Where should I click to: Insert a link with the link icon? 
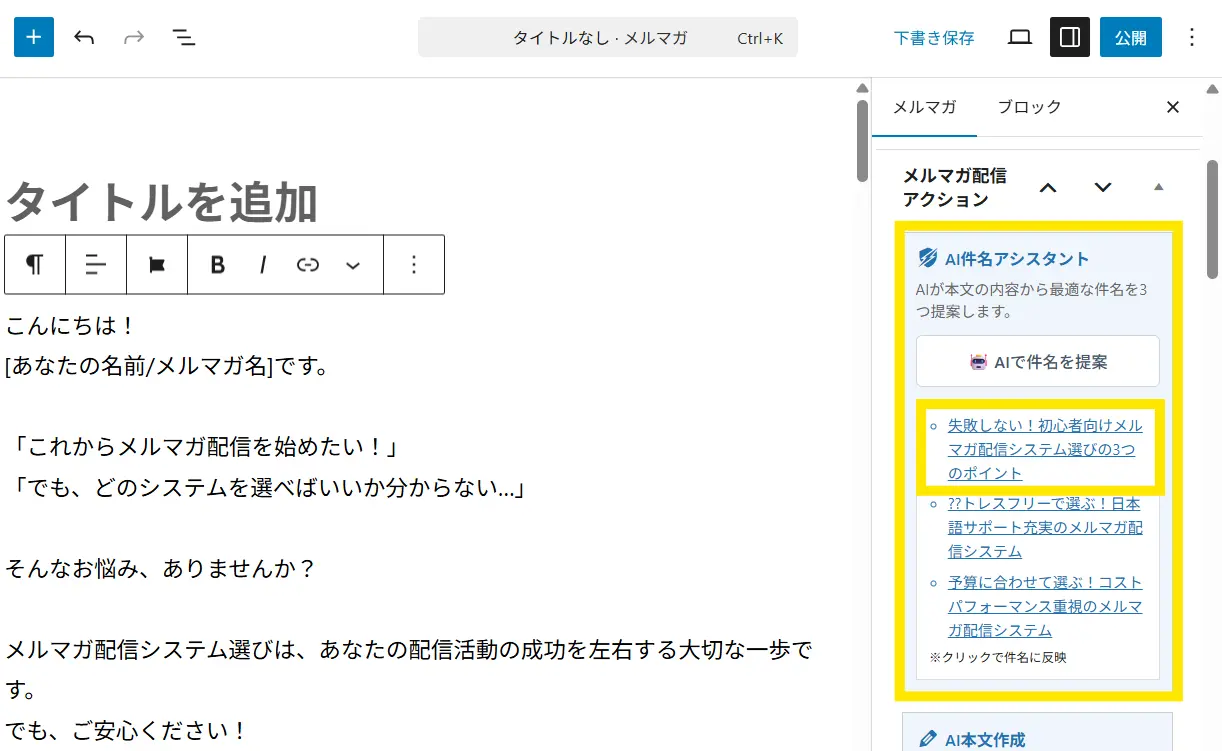pos(308,265)
